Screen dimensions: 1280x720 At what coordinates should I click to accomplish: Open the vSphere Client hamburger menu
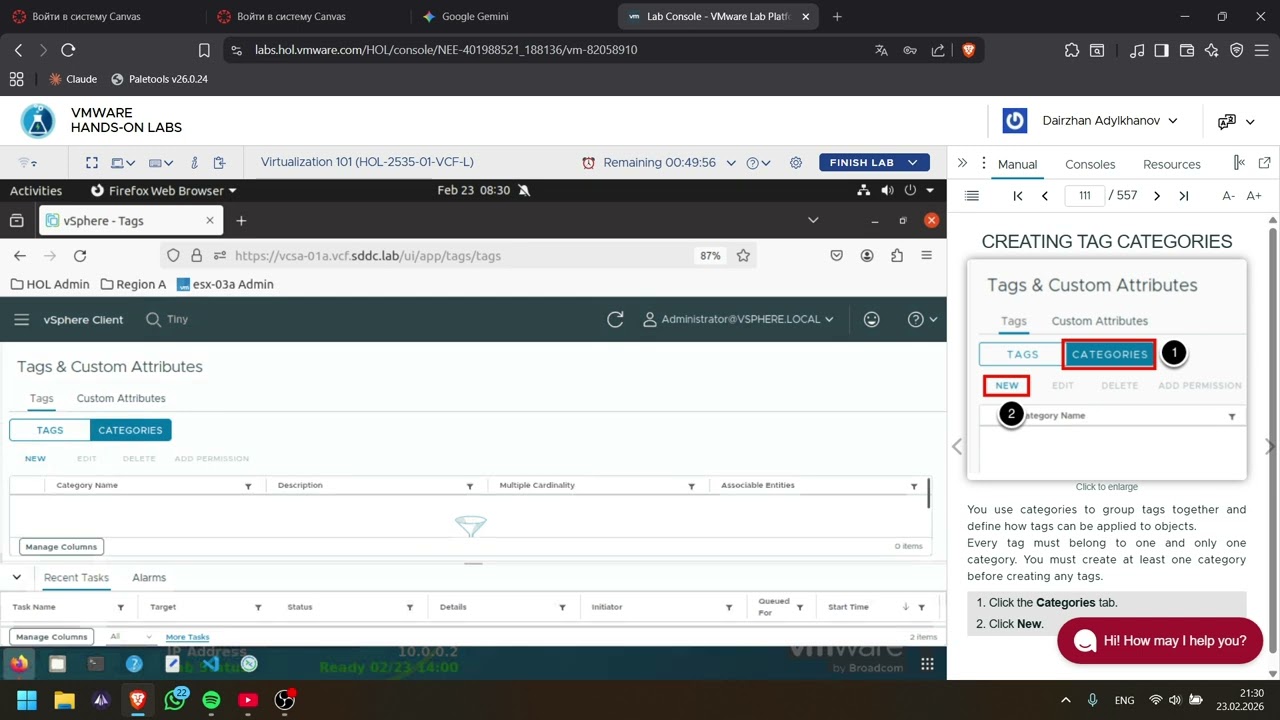point(22,320)
